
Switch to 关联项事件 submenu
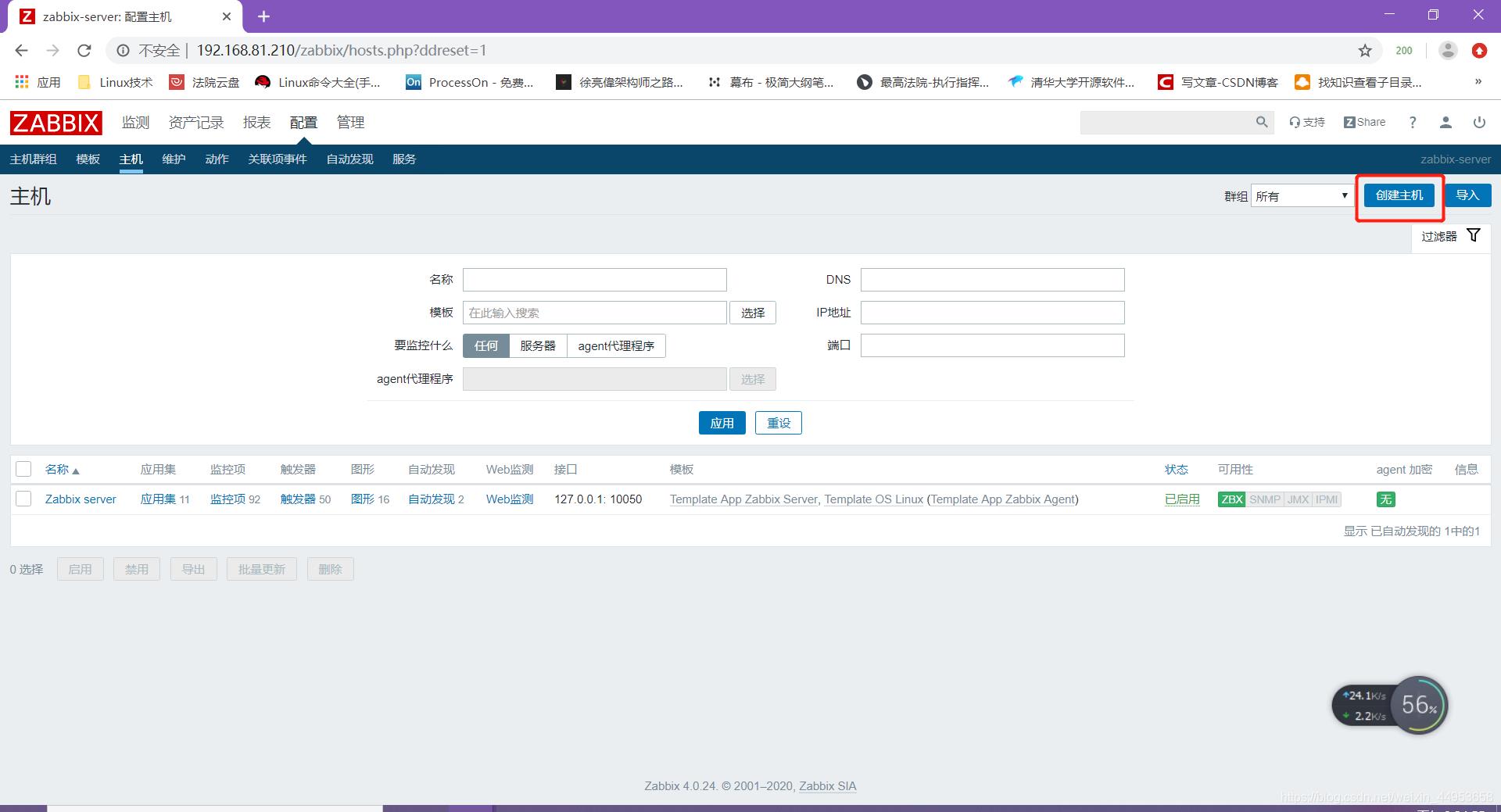(x=277, y=159)
